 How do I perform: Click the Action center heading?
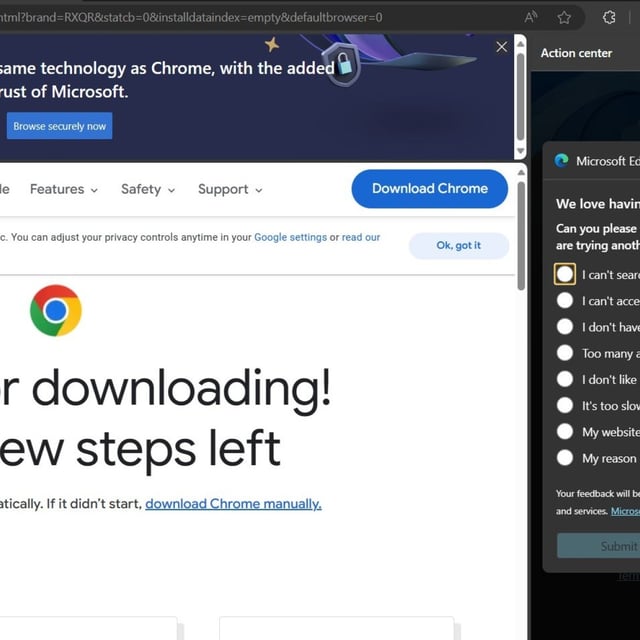[576, 53]
